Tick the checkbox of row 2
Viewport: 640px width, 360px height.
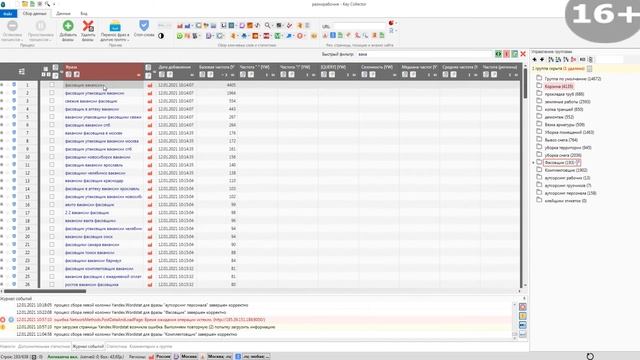click(x=52, y=93)
